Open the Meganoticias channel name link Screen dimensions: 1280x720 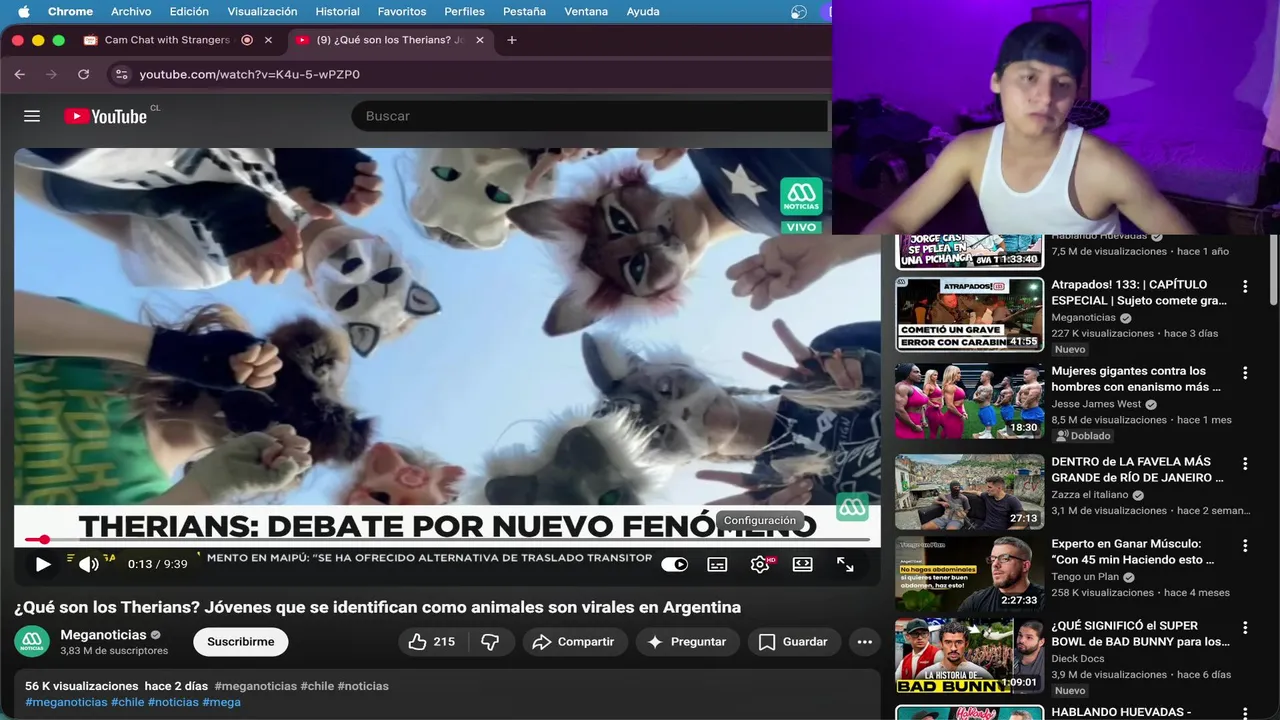(x=103, y=634)
